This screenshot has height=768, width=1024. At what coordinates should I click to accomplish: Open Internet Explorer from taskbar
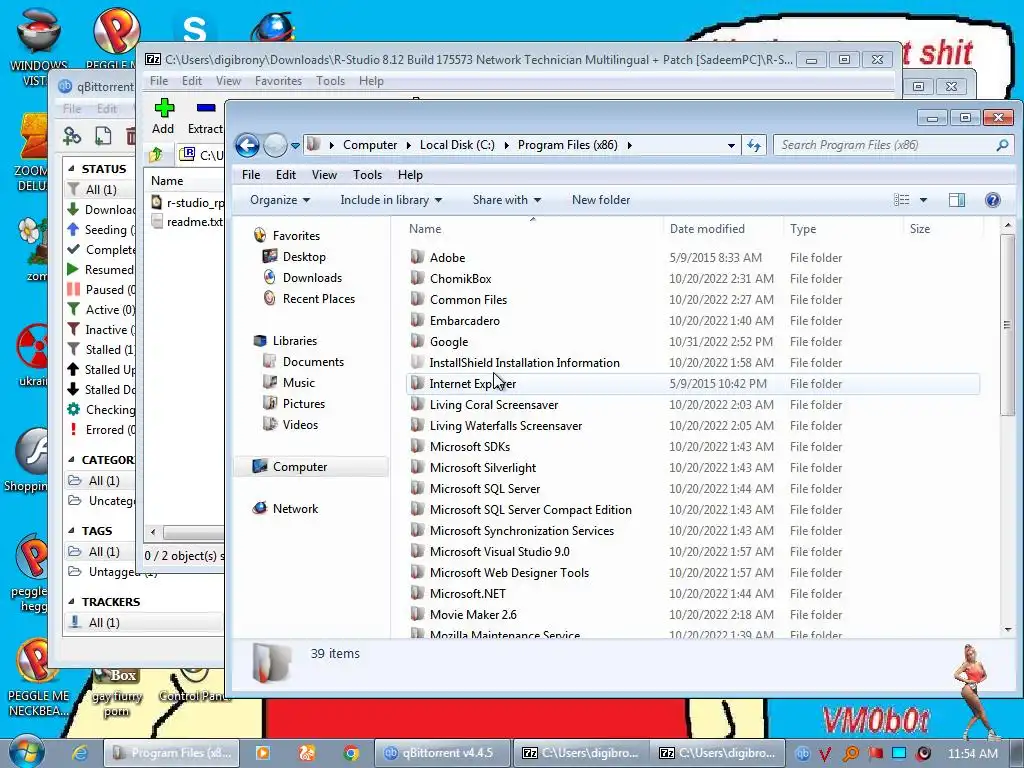(x=80, y=753)
